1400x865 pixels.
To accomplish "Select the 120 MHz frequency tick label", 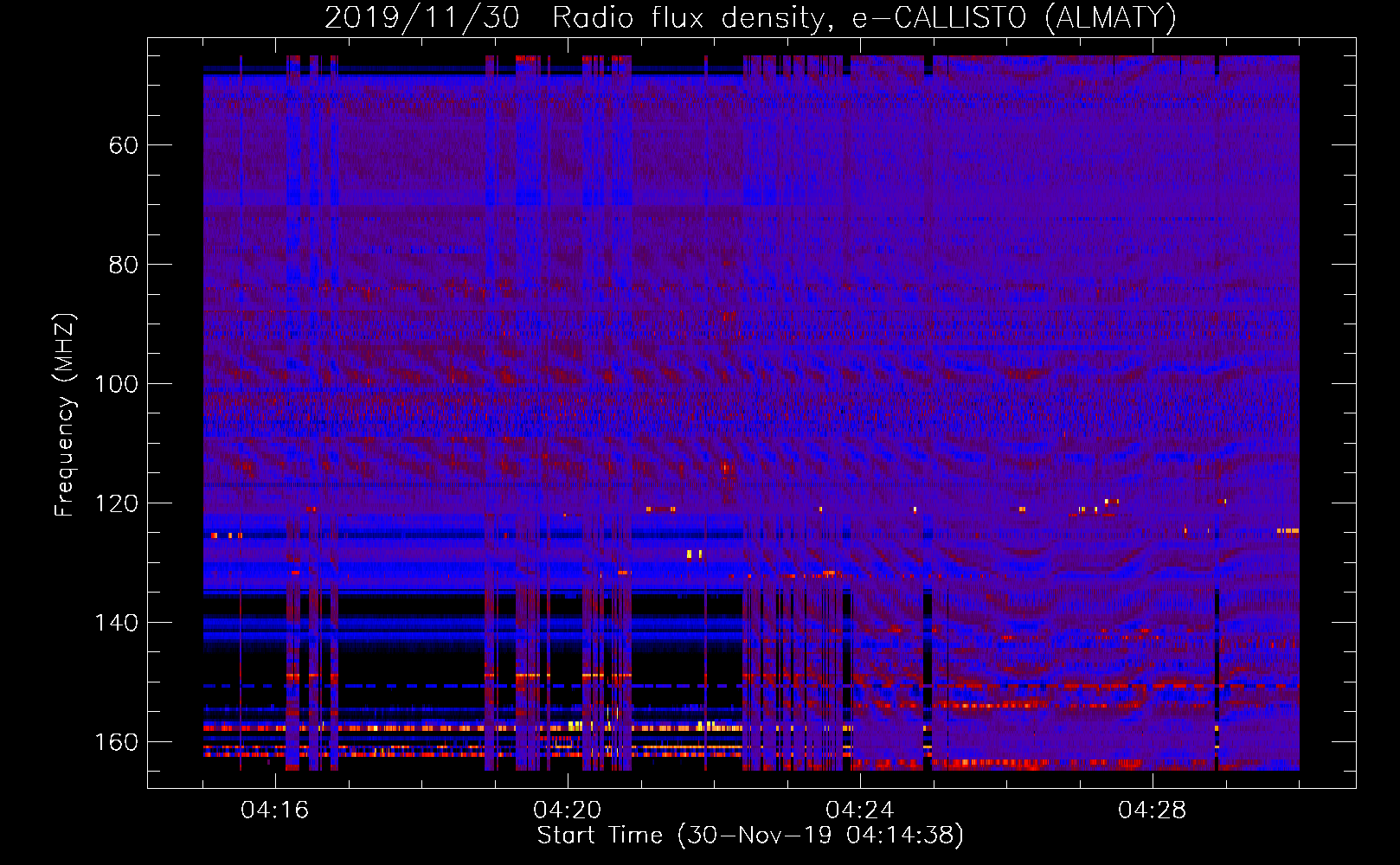I will 117,503.
